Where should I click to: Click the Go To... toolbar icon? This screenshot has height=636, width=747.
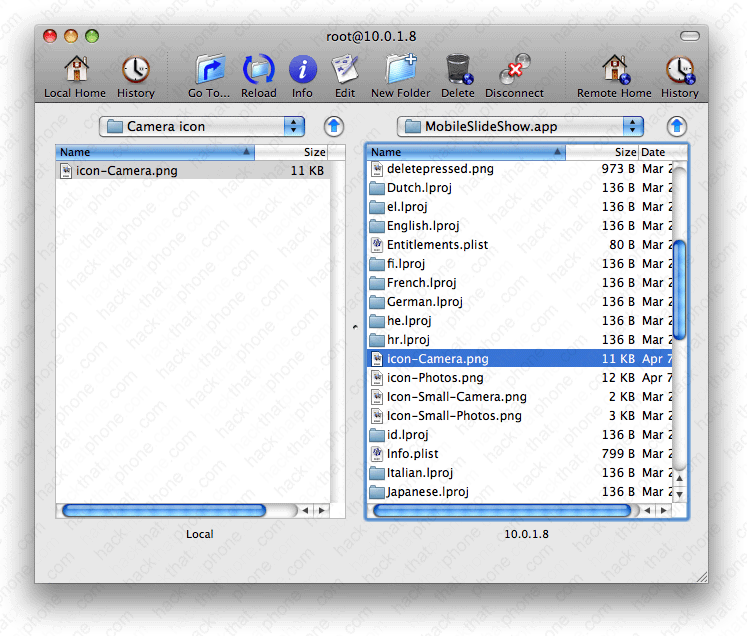(209, 70)
